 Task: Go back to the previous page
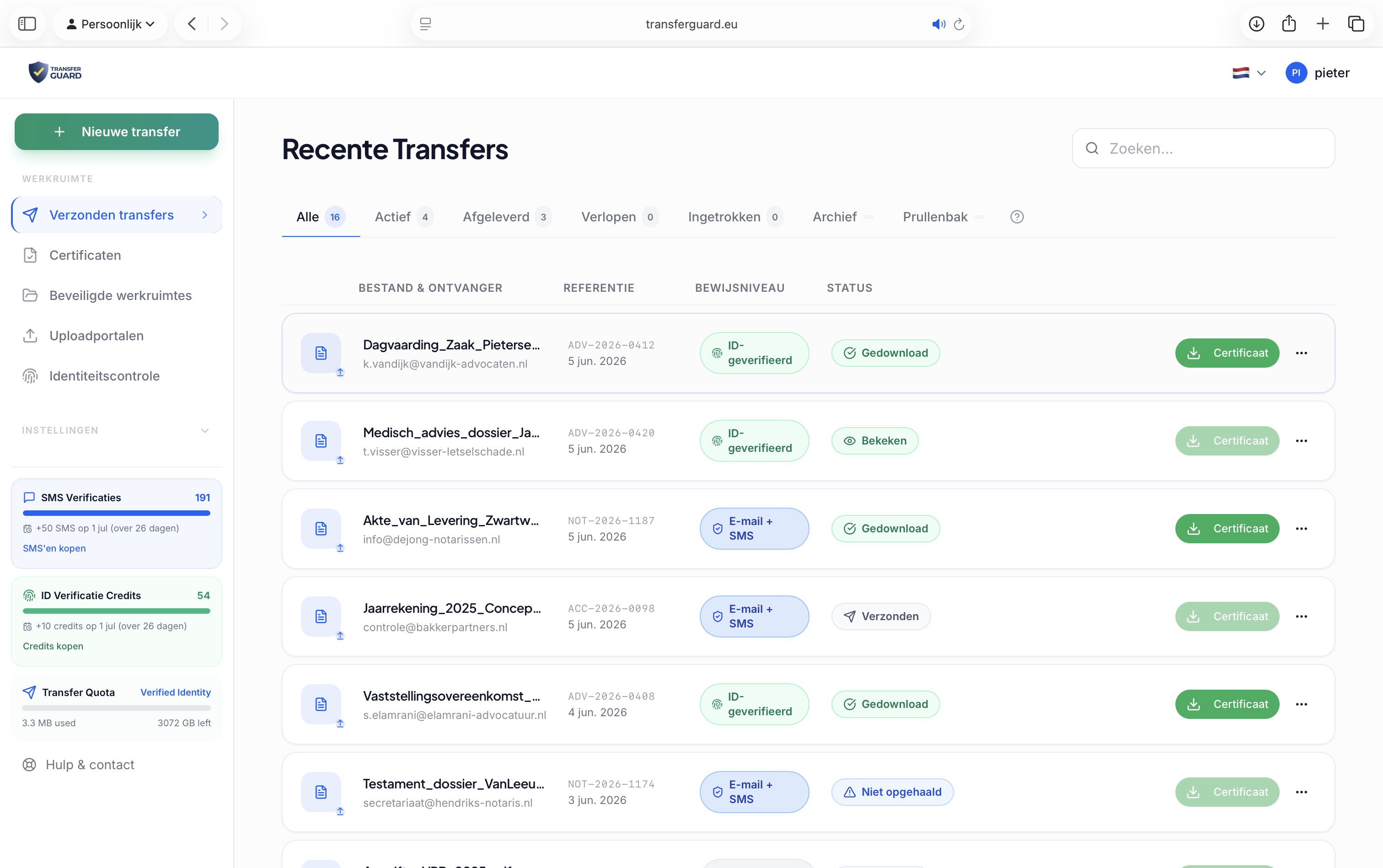[193, 23]
